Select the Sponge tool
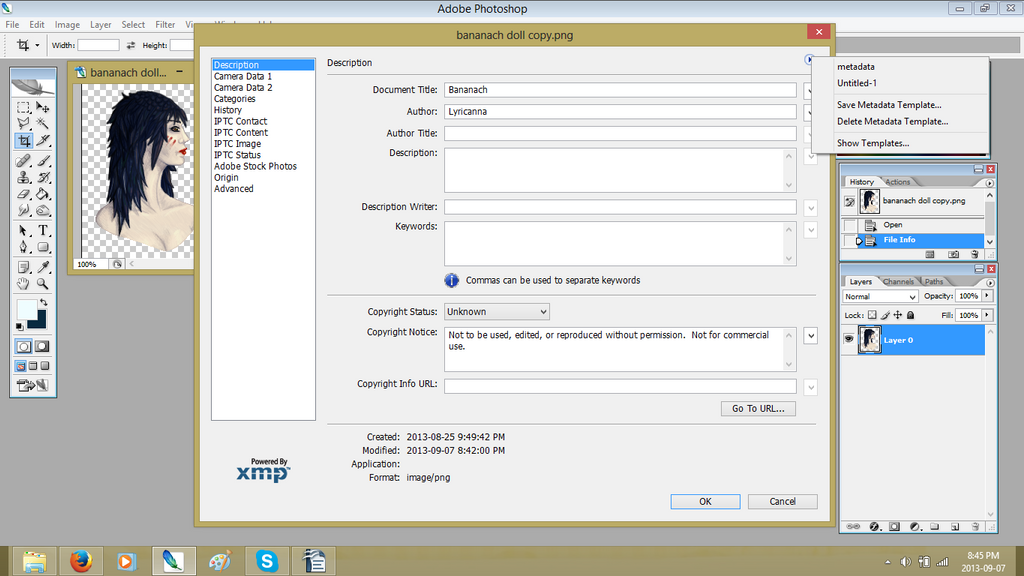This screenshot has width=1024, height=576. tap(42, 210)
